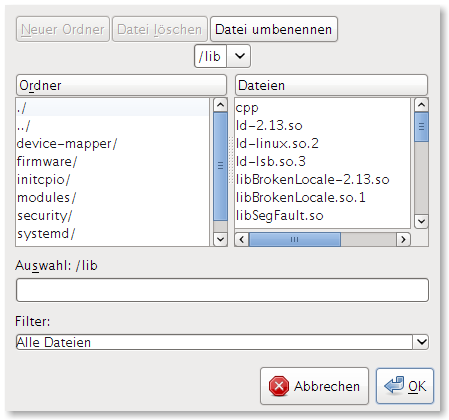This screenshot has width=449, height=420.
Task: Click the files list scroll-right arrow
Action: pyautogui.click(x=403, y=239)
